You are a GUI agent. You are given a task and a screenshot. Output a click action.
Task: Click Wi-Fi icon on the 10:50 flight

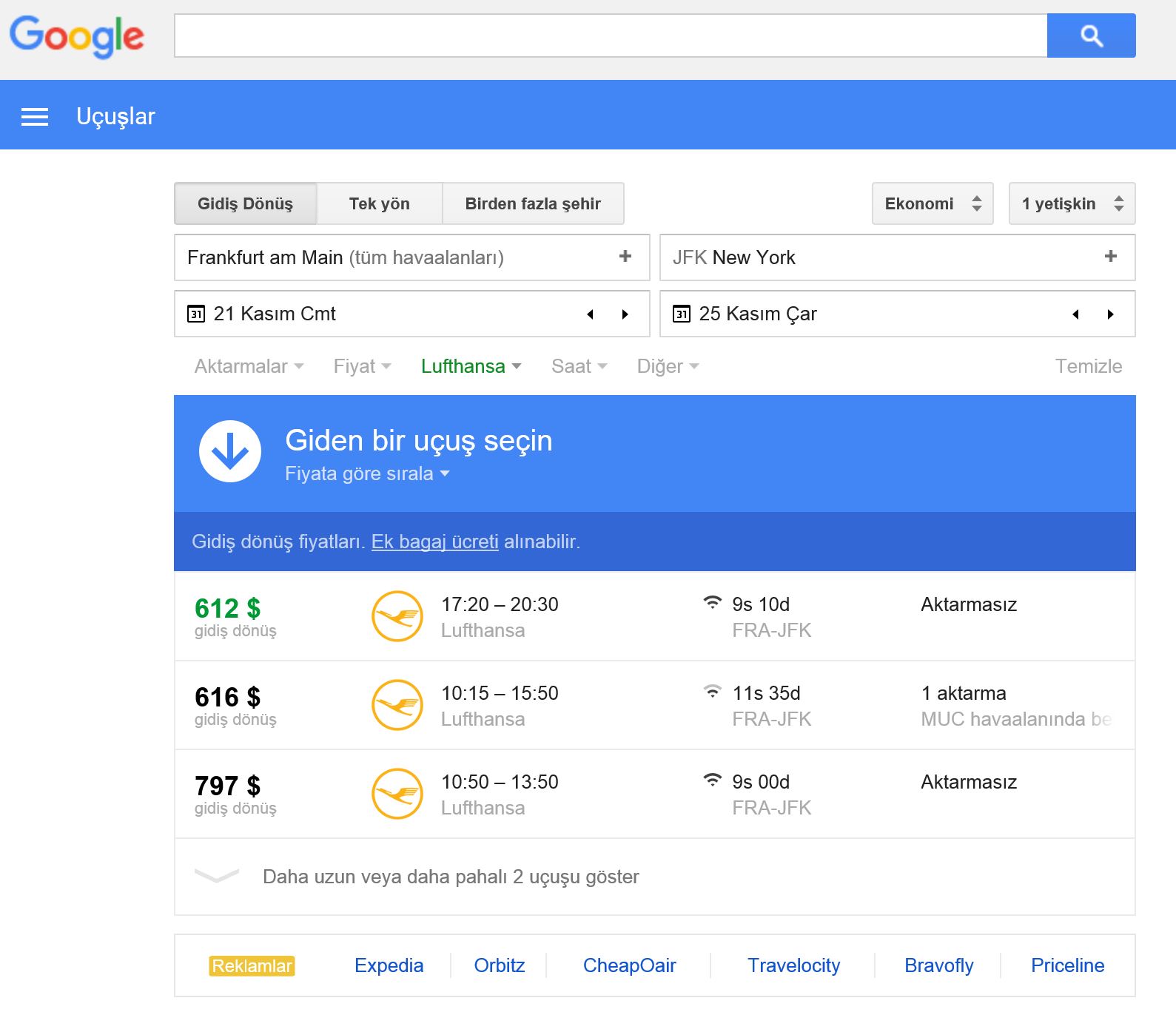(712, 780)
